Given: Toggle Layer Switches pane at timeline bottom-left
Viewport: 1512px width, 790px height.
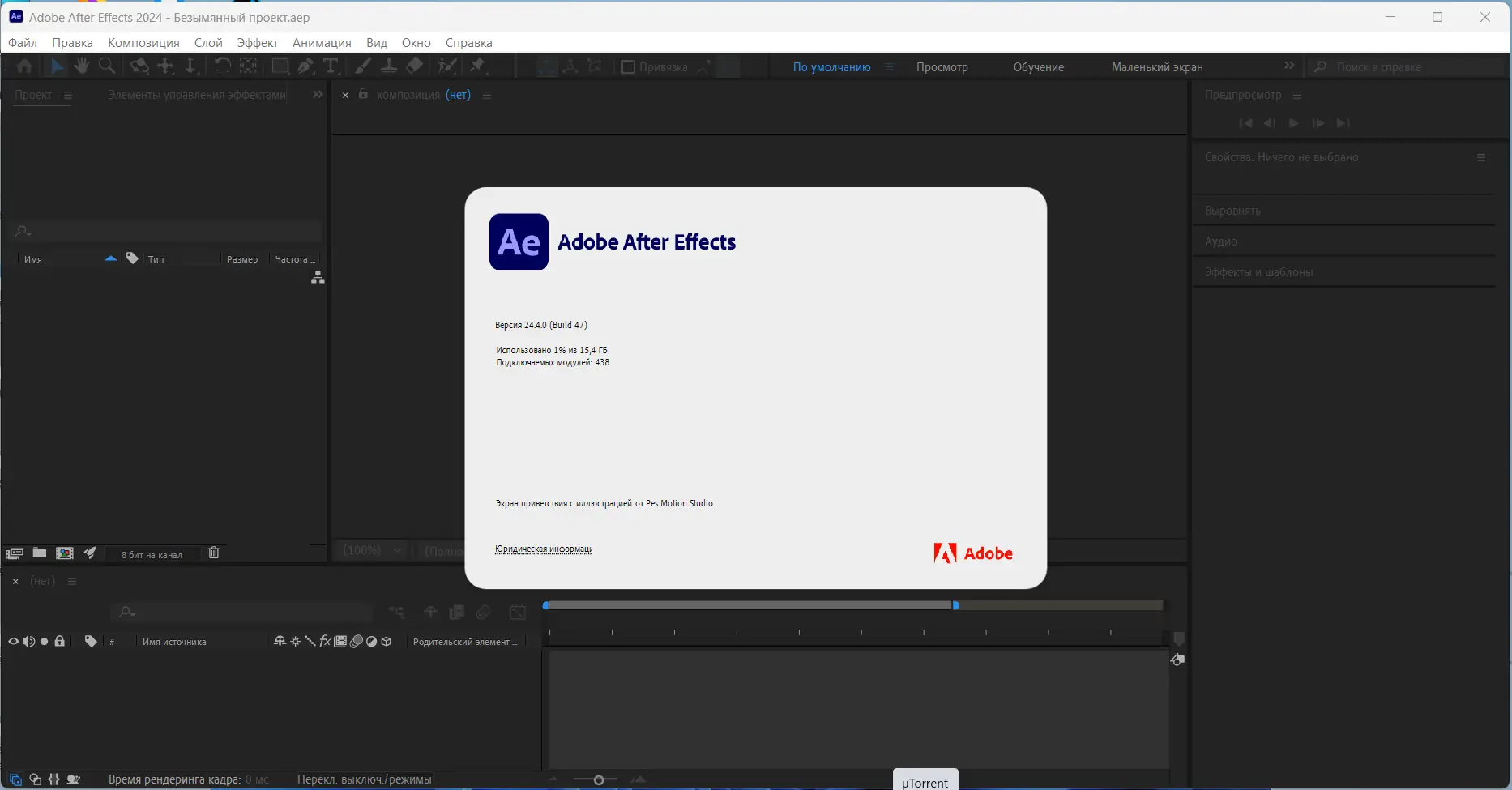Looking at the screenshot, I should [x=15, y=779].
